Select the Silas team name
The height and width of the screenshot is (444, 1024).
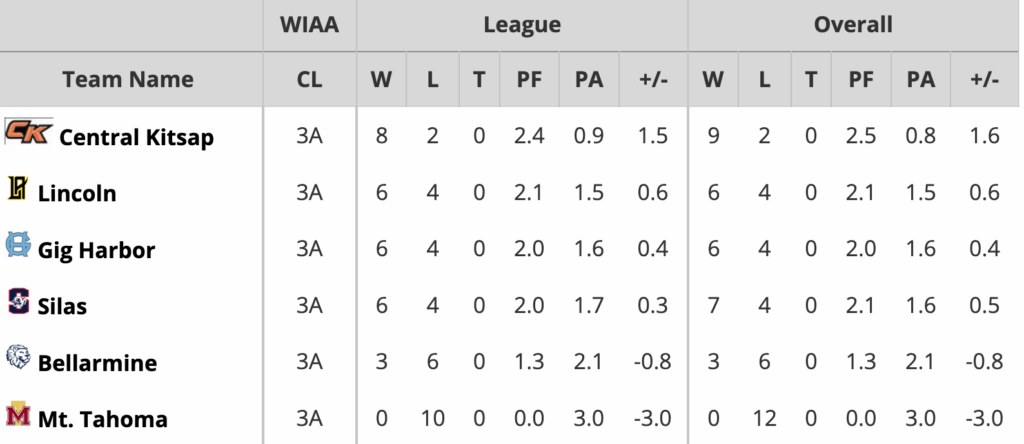[62, 306]
